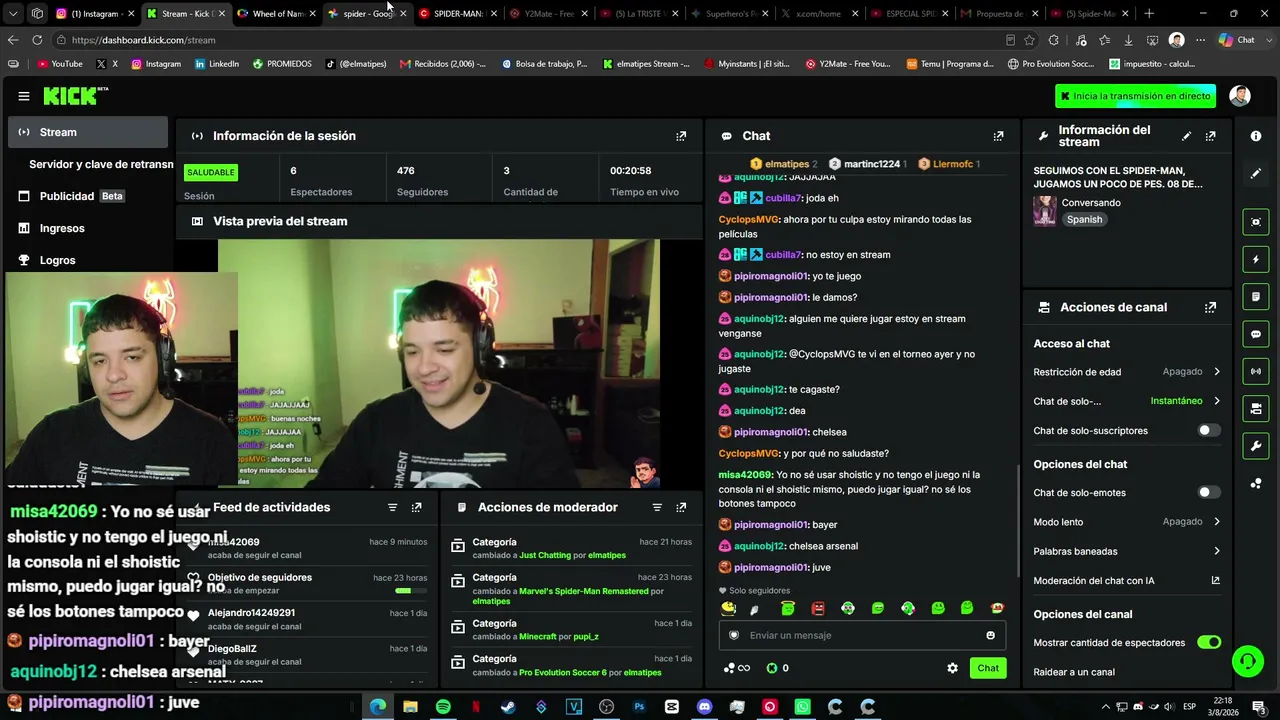Click the info icon in right sidebar
This screenshot has height=720, width=1280.
(1256, 136)
